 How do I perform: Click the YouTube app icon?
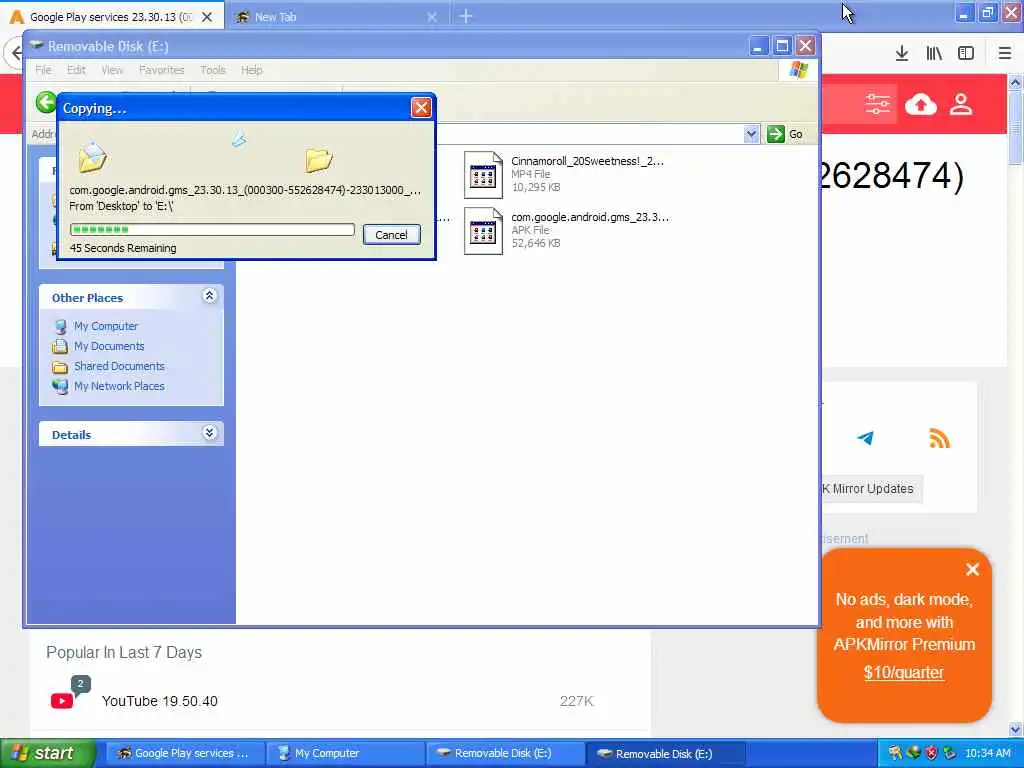(x=62, y=701)
